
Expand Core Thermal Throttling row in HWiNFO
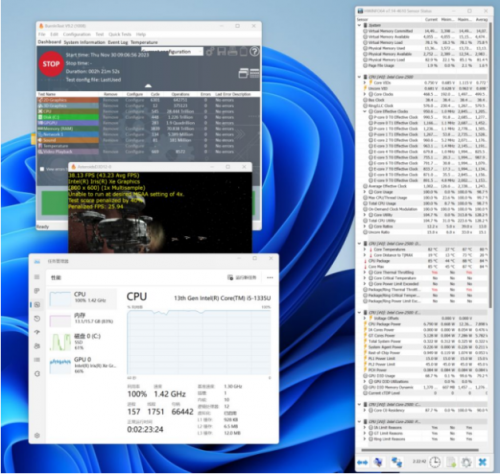tap(365, 272)
